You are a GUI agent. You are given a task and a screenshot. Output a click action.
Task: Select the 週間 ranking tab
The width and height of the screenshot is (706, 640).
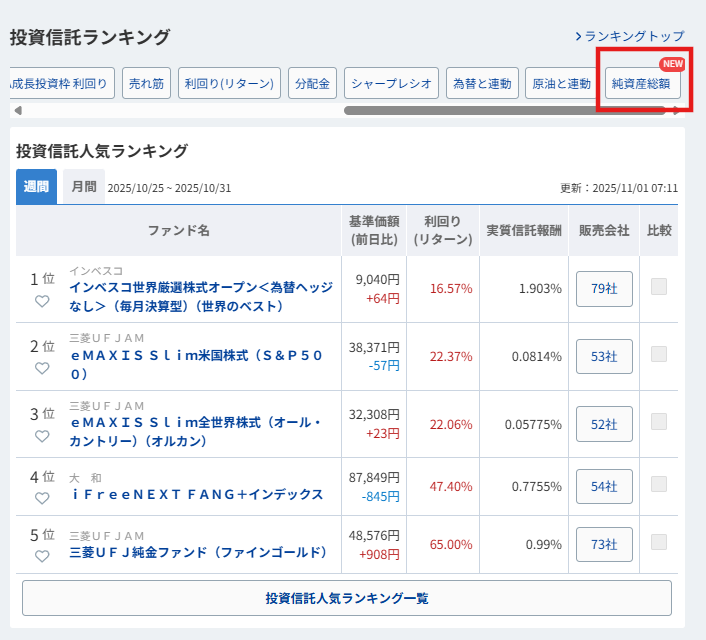coord(36,187)
